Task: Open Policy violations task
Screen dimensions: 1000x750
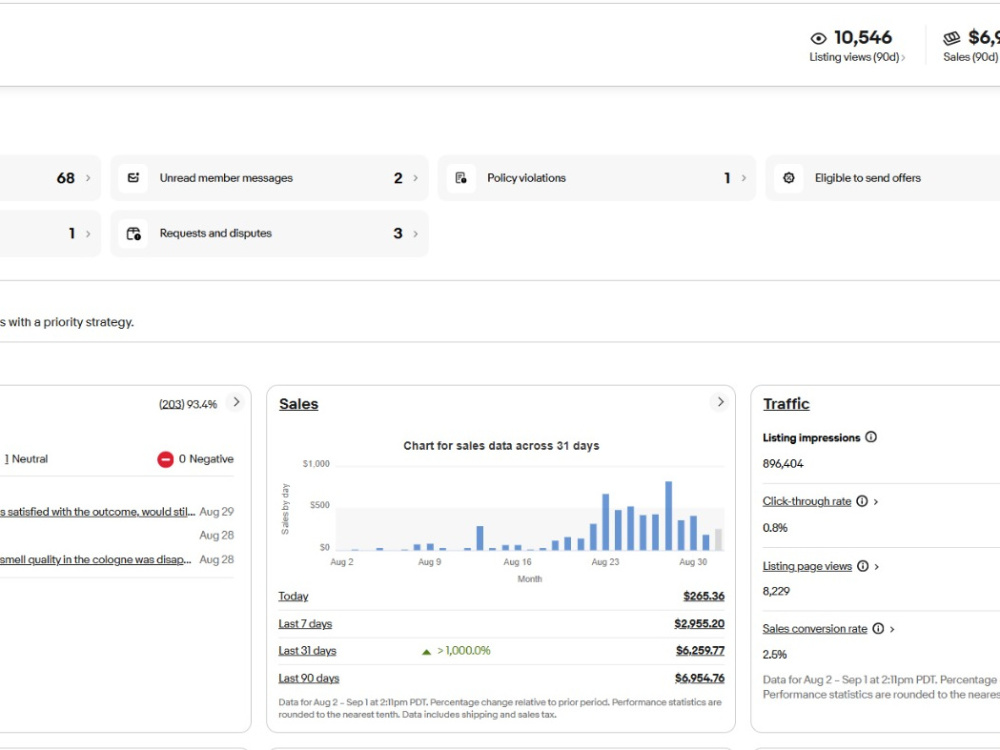Action: click(x=597, y=178)
